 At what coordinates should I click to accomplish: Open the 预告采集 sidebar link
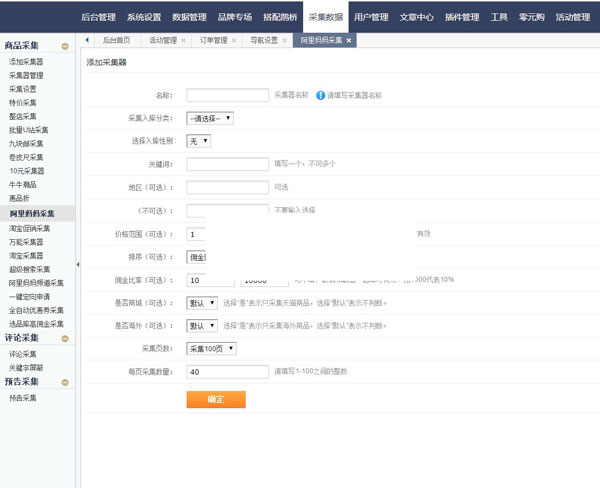point(23,398)
